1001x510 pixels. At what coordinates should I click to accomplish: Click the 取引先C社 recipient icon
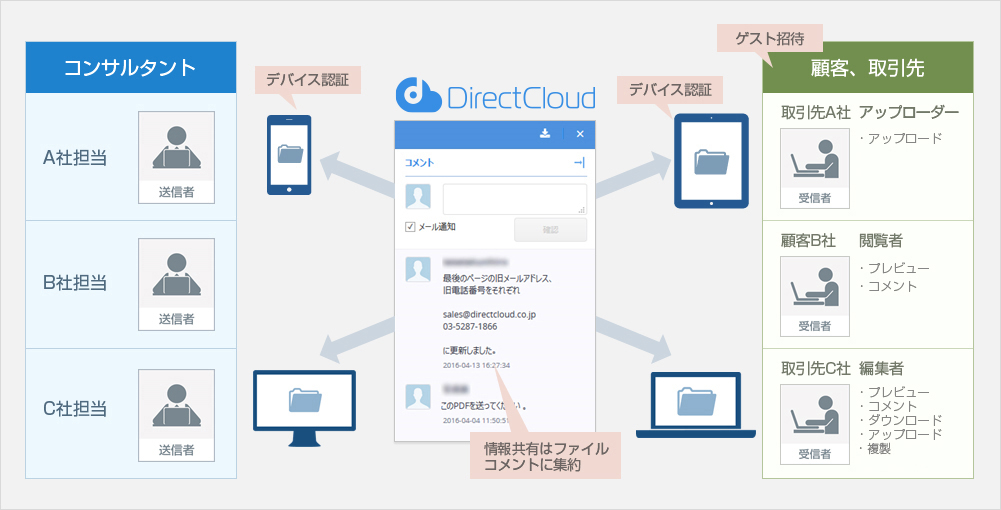[815, 422]
